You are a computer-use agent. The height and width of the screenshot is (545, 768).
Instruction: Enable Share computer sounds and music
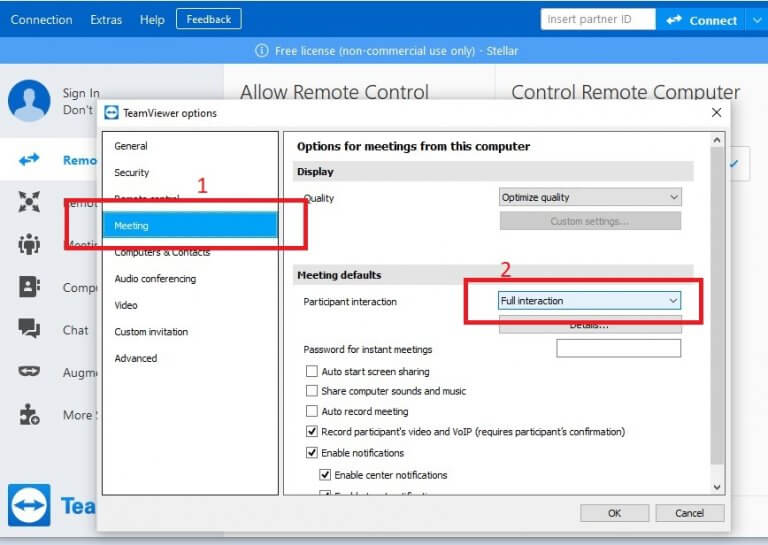pos(312,391)
